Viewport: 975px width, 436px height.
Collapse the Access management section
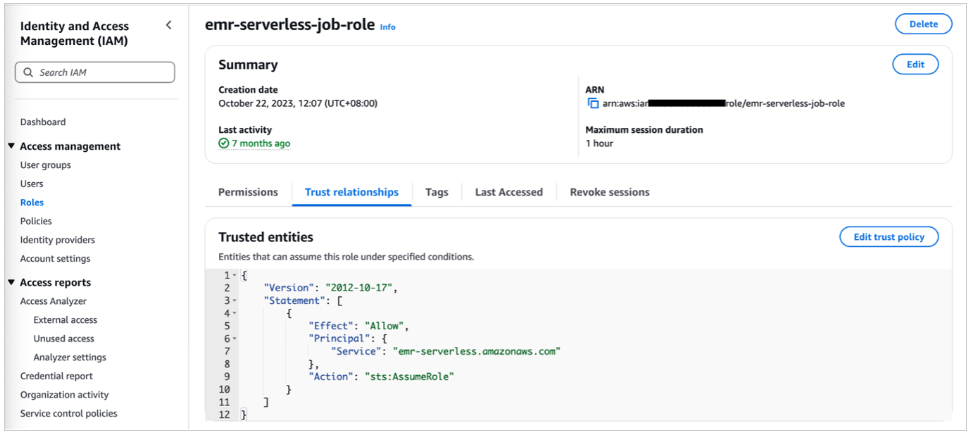(10, 147)
